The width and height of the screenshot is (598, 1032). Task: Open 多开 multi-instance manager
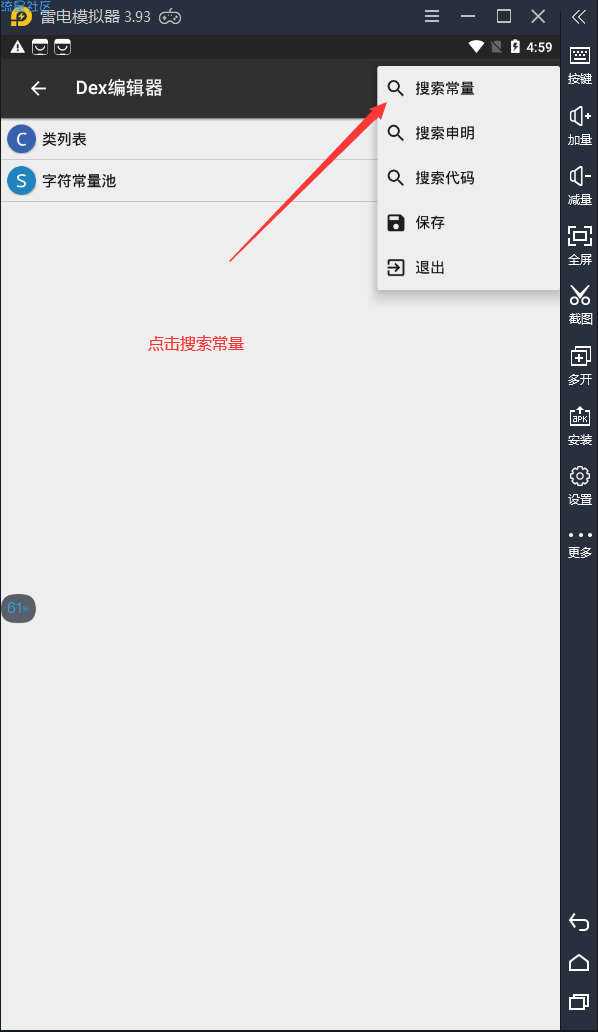[580, 365]
